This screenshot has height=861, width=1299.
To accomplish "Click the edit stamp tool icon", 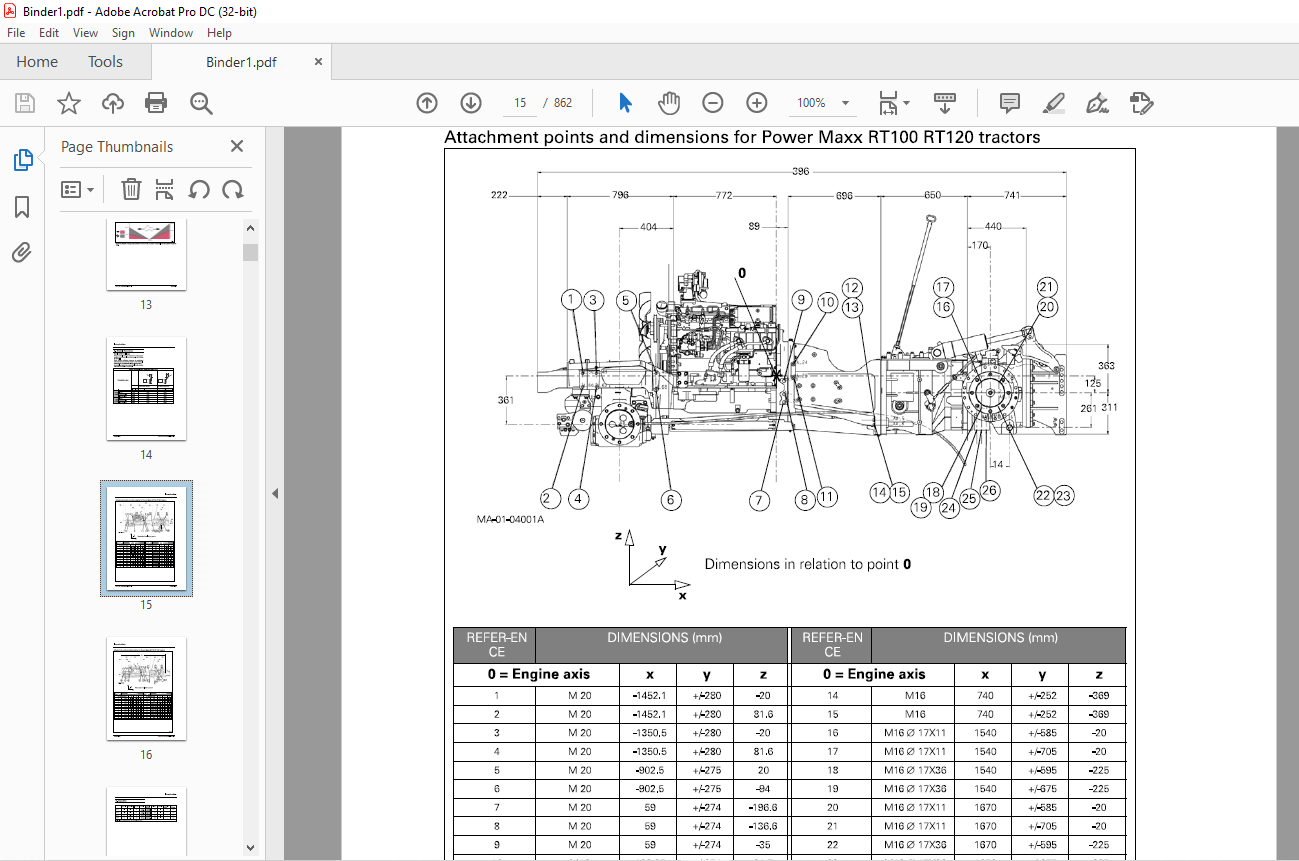I will click(1141, 103).
